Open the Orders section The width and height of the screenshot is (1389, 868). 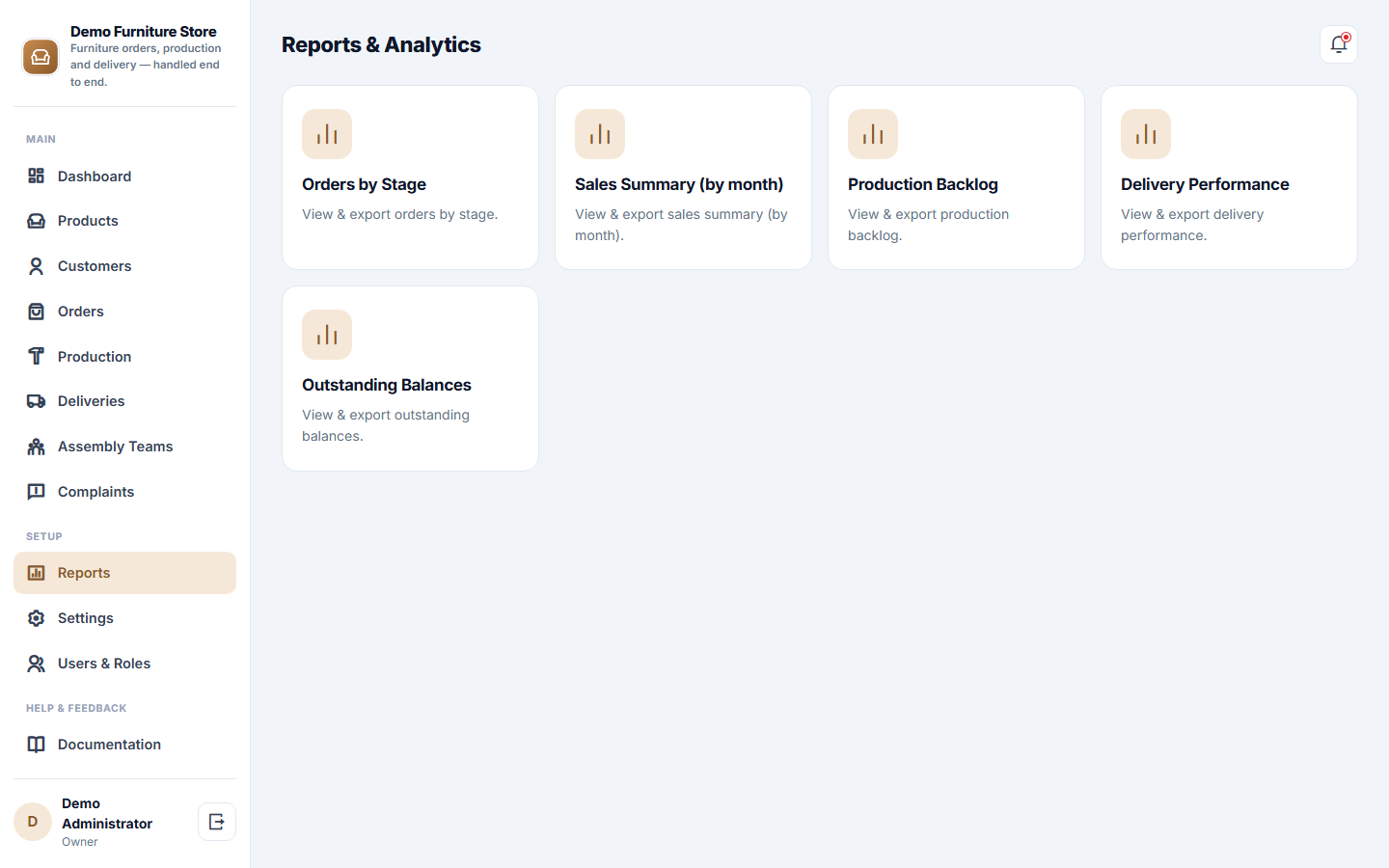[124, 312]
